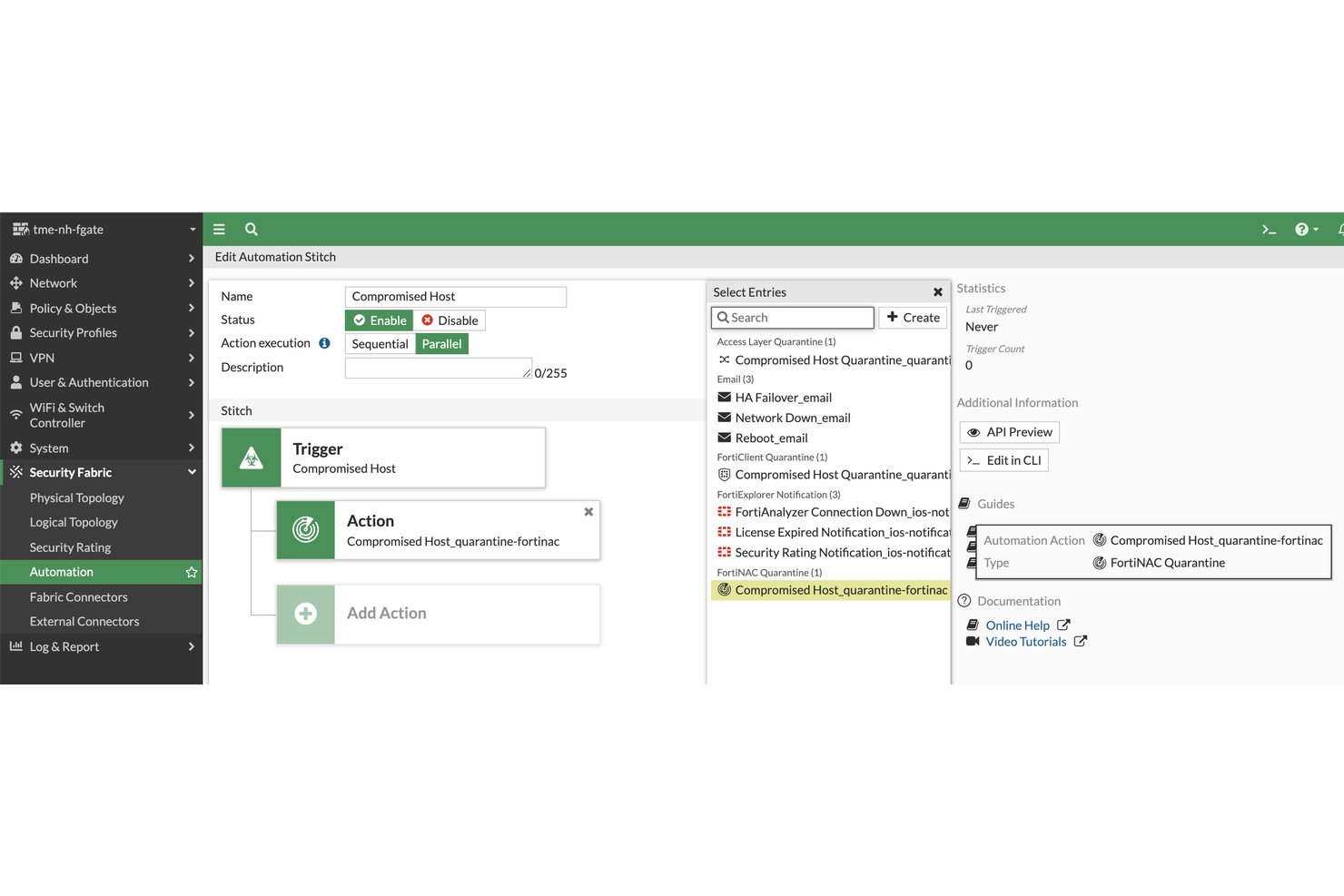
Task: Click the VPN laptop icon
Action: tap(16, 358)
